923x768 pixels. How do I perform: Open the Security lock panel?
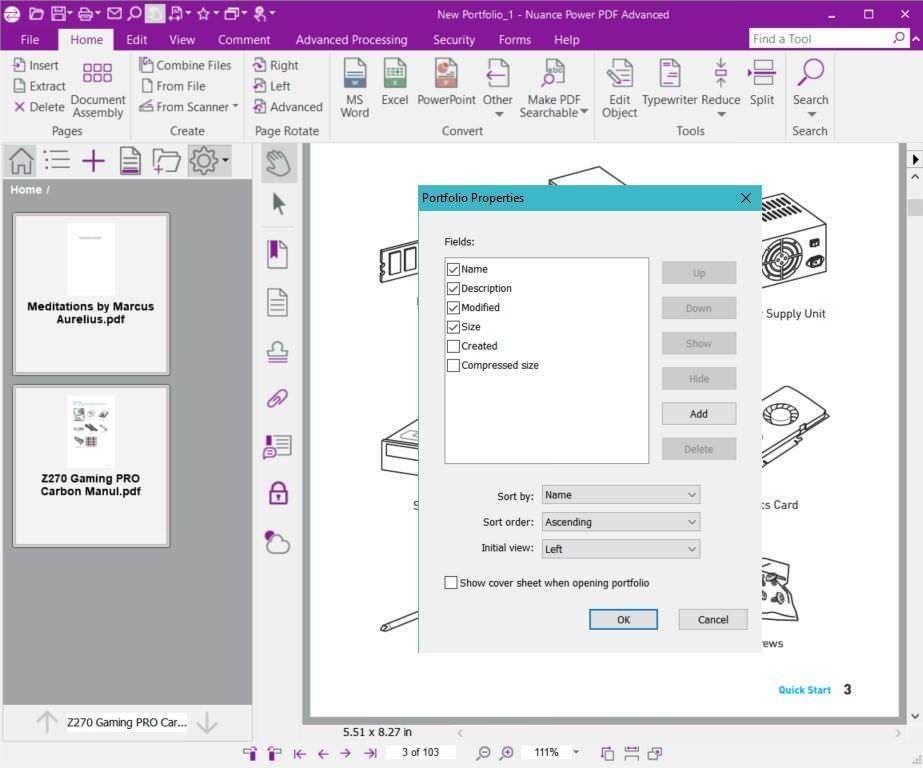278,493
